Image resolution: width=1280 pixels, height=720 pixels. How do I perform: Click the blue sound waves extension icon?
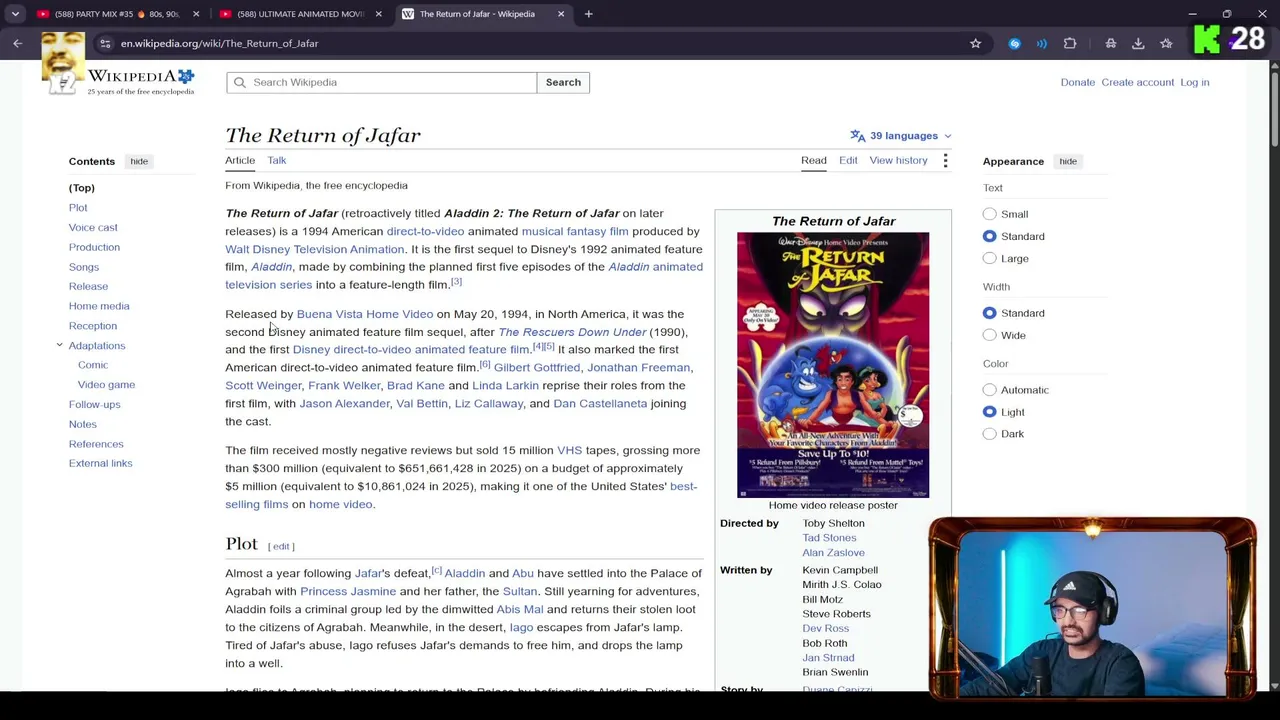[x=1041, y=43]
